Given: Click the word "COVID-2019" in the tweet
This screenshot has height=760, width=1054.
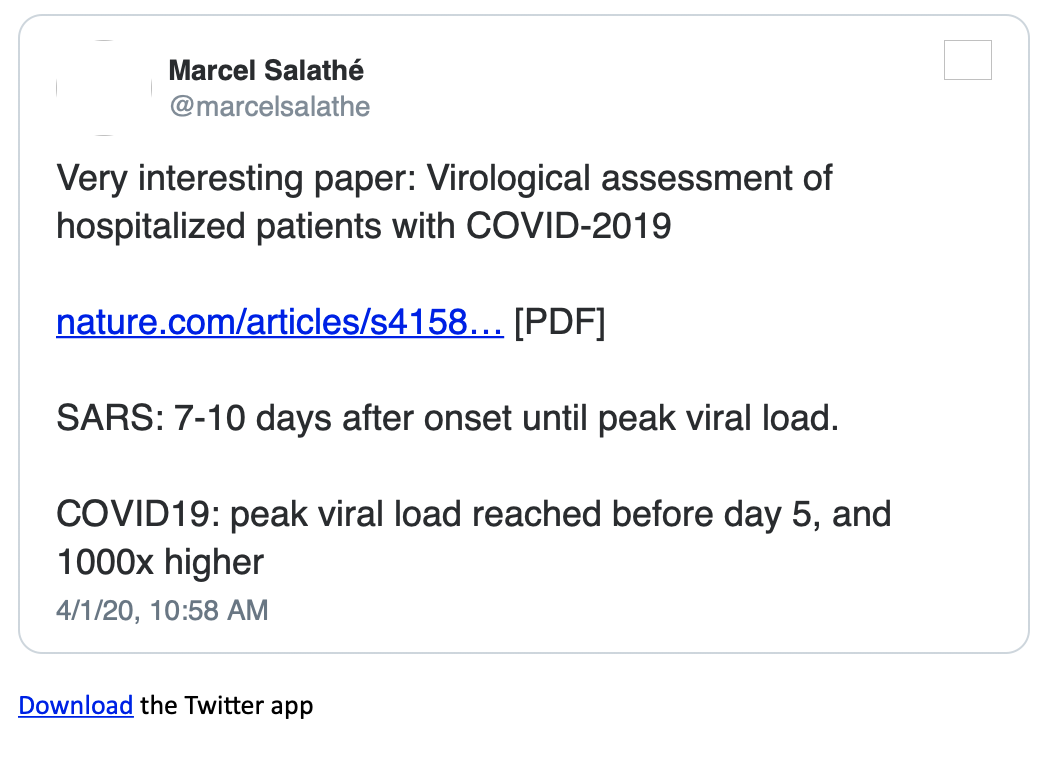Looking at the screenshot, I should pos(569,226).
